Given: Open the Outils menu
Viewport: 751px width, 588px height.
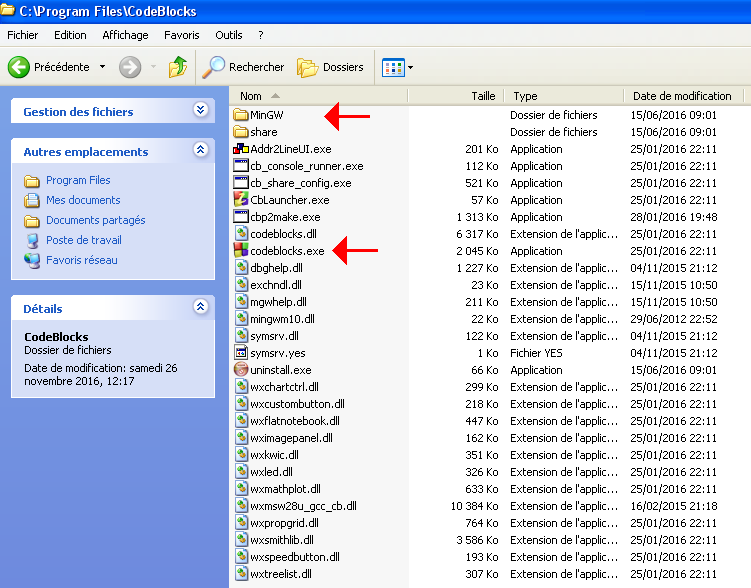Looking at the screenshot, I should point(228,35).
